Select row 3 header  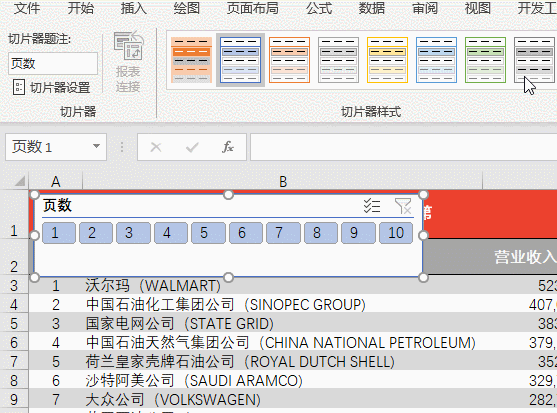[x=14, y=285]
